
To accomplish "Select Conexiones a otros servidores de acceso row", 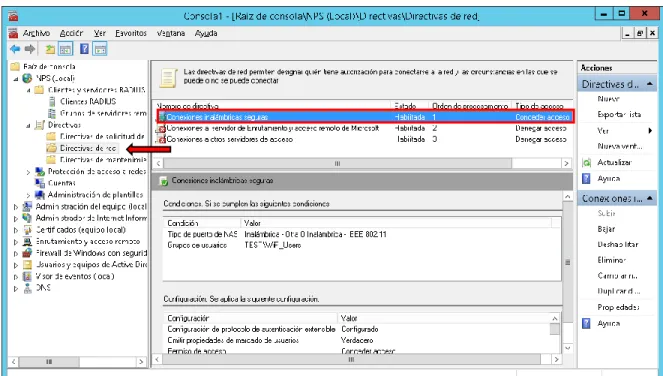I will click(363, 139).
